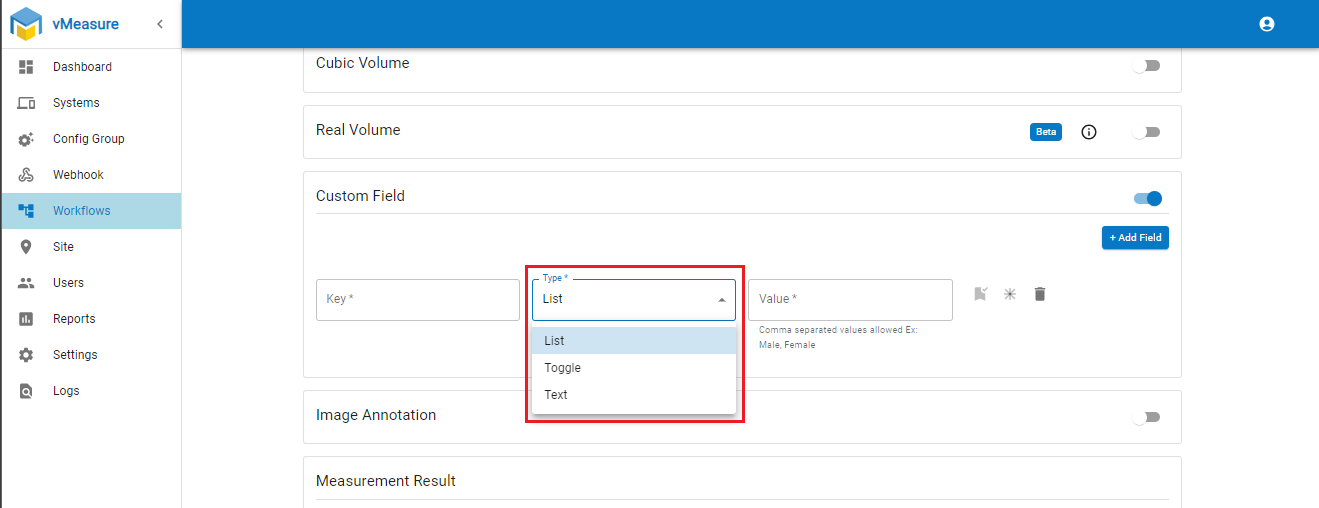Click the Real Volume info icon

1089,132
